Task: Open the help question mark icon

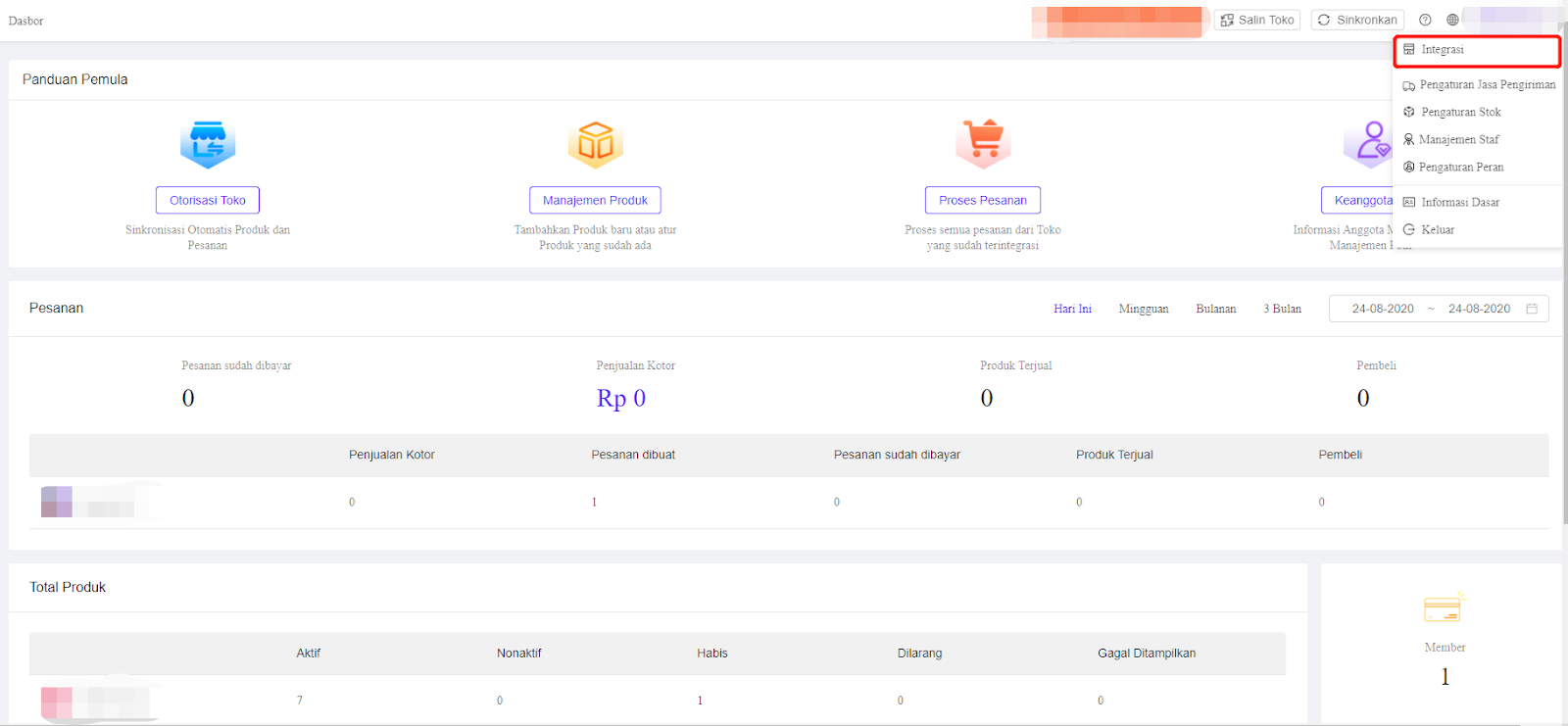Action: point(1425,20)
